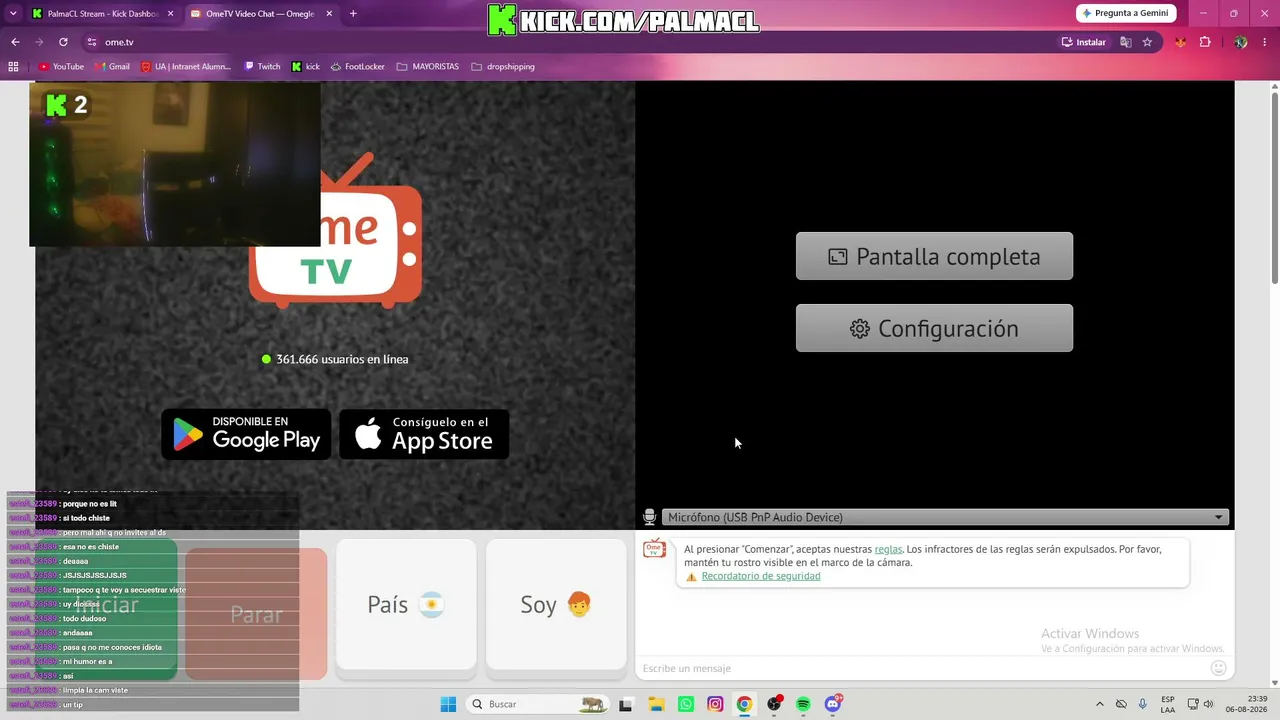The image size is (1280, 720).
Task: Open Task View on the taskbar
Action: [626, 704]
